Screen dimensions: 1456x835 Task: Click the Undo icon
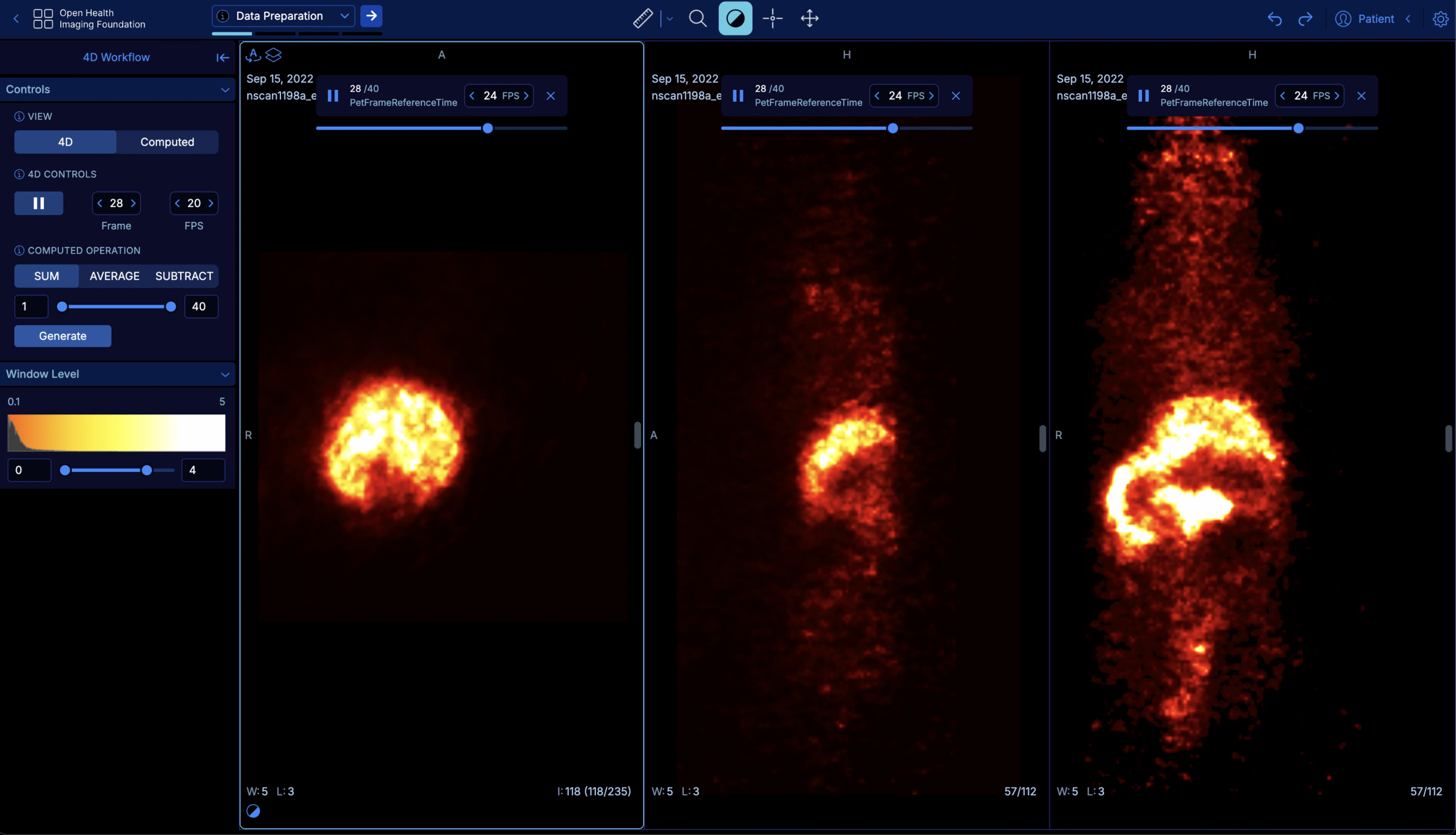click(1274, 18)
